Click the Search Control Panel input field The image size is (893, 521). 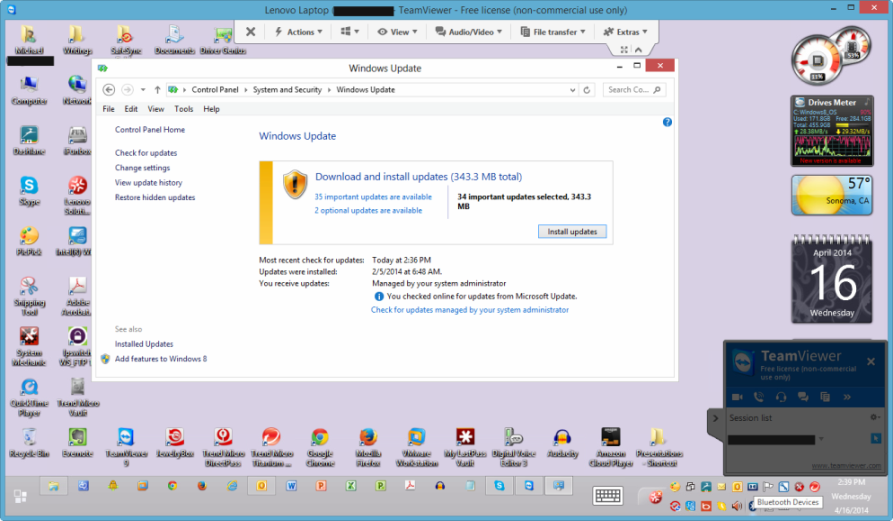[x=631, y=90]
